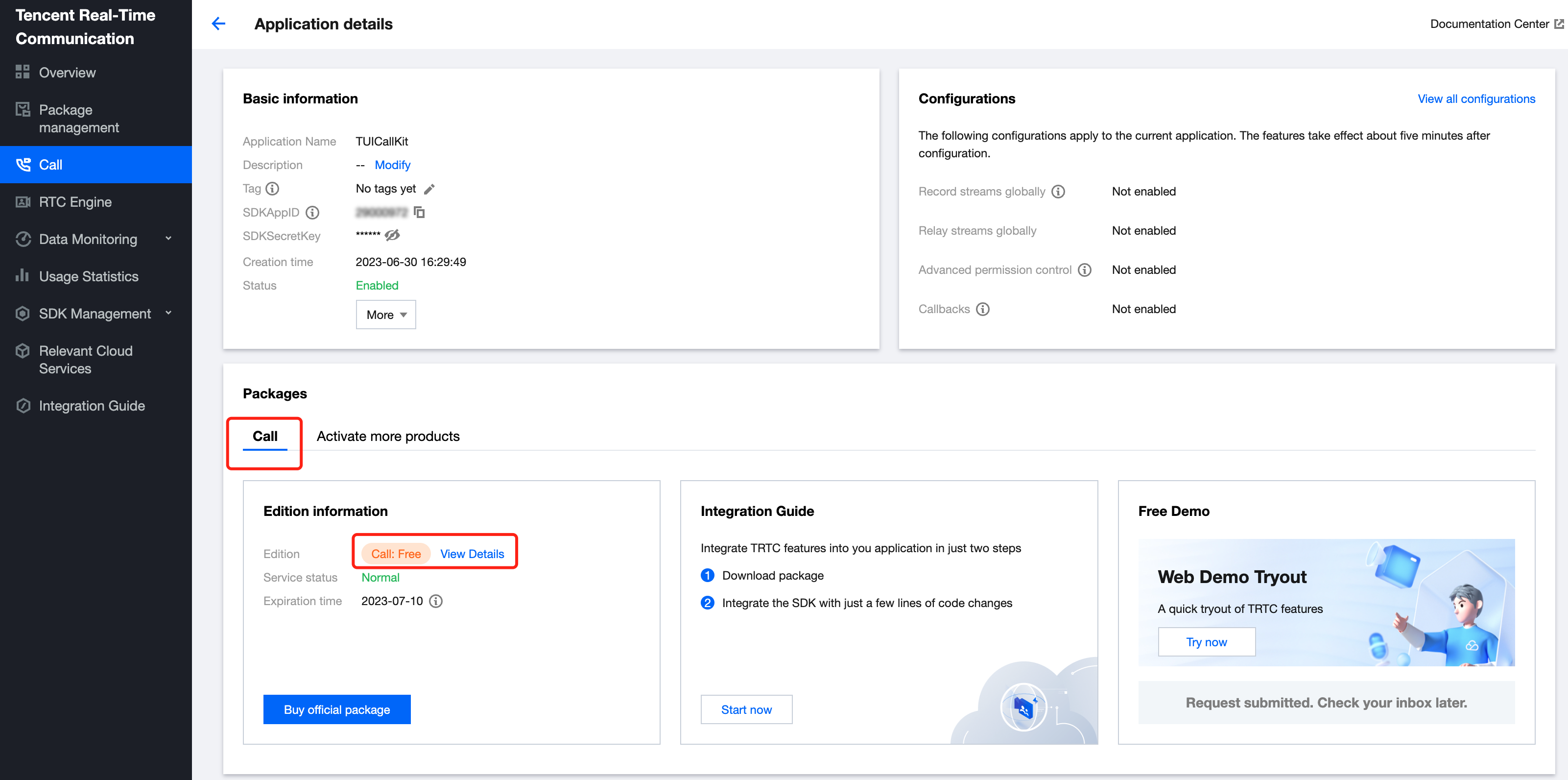Click the Web Demo Tryout banner
Screen dimensions: 1568x780
[1327, 602]
